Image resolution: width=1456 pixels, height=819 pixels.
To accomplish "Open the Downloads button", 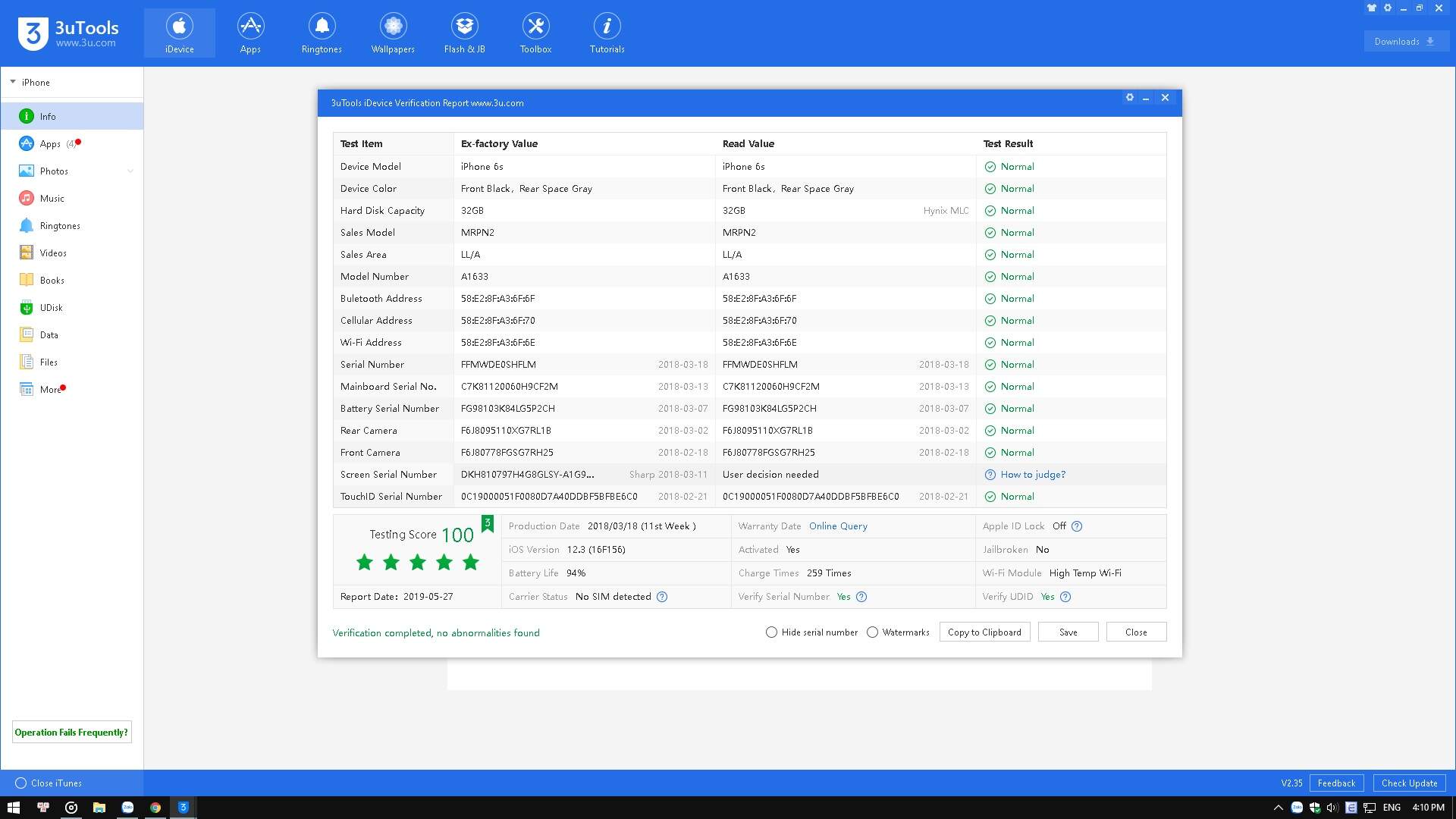I will (1405, 42).
